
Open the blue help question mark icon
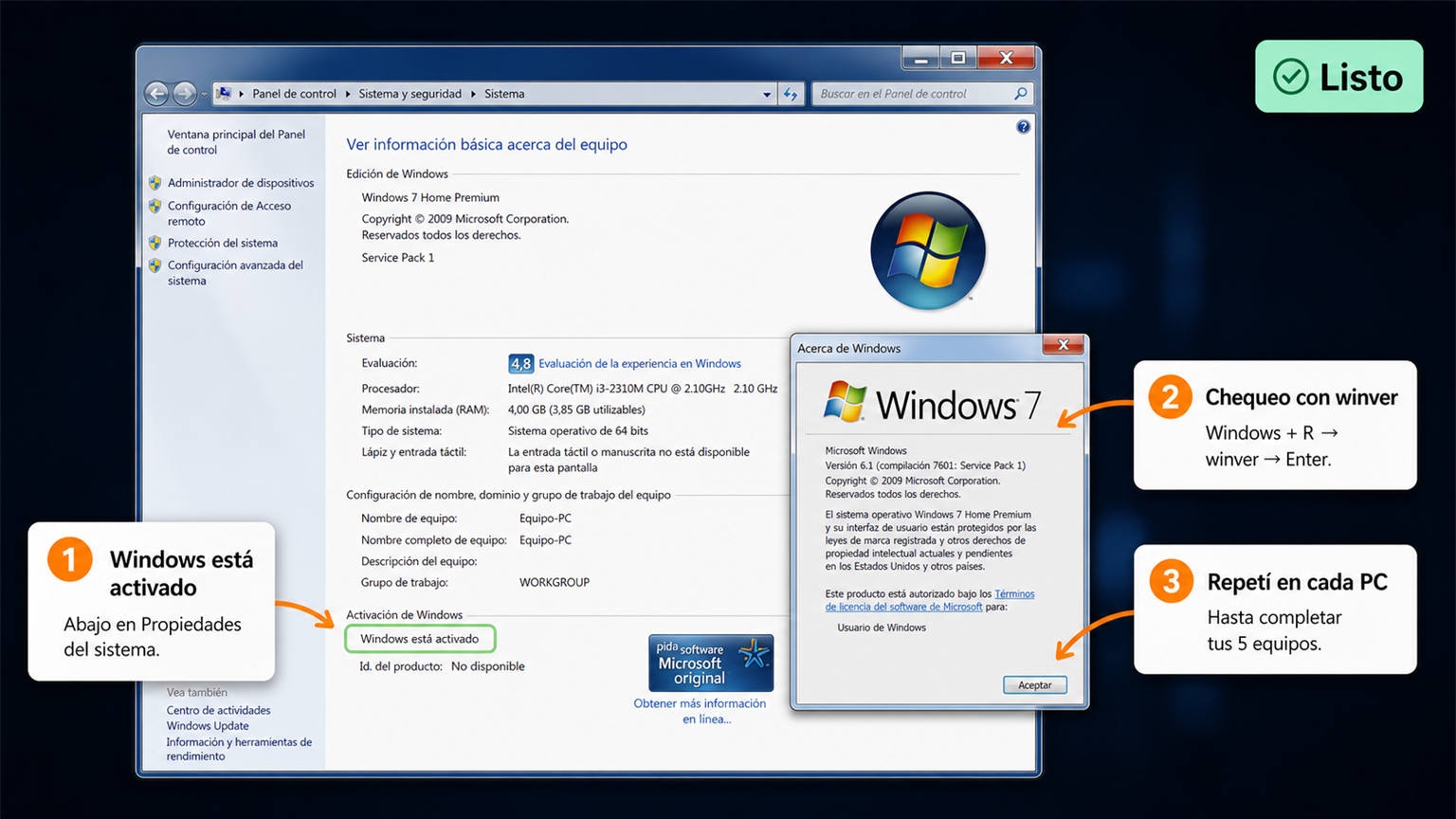click(1023, 127)
